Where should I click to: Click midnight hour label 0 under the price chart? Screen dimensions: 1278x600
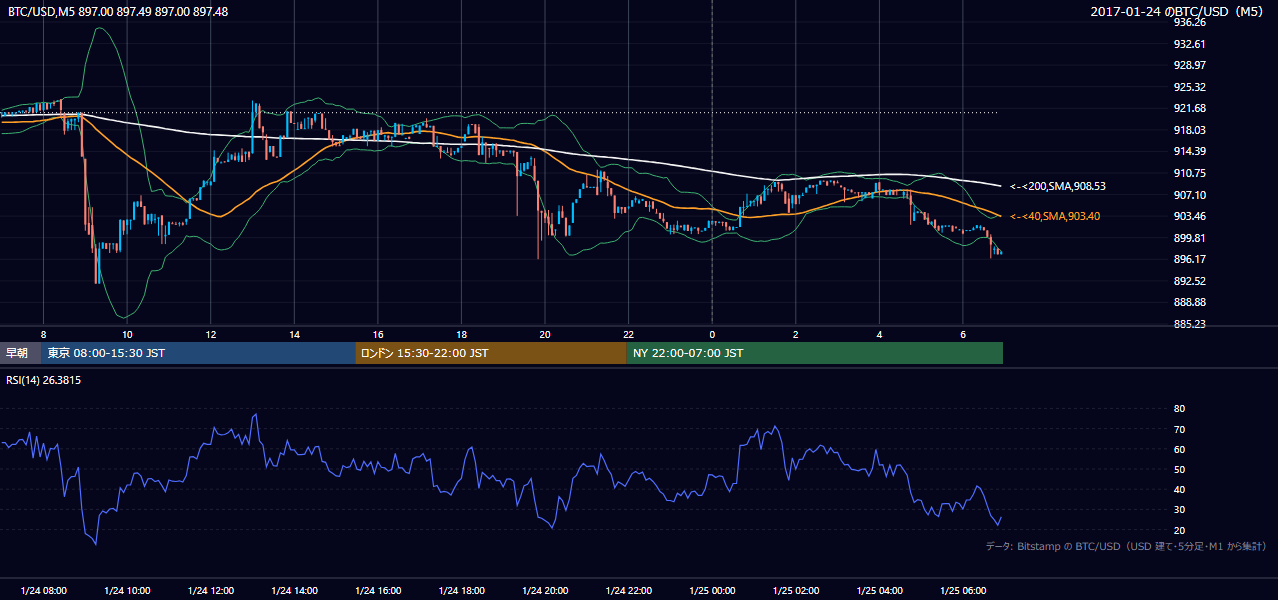click(712, 334)
